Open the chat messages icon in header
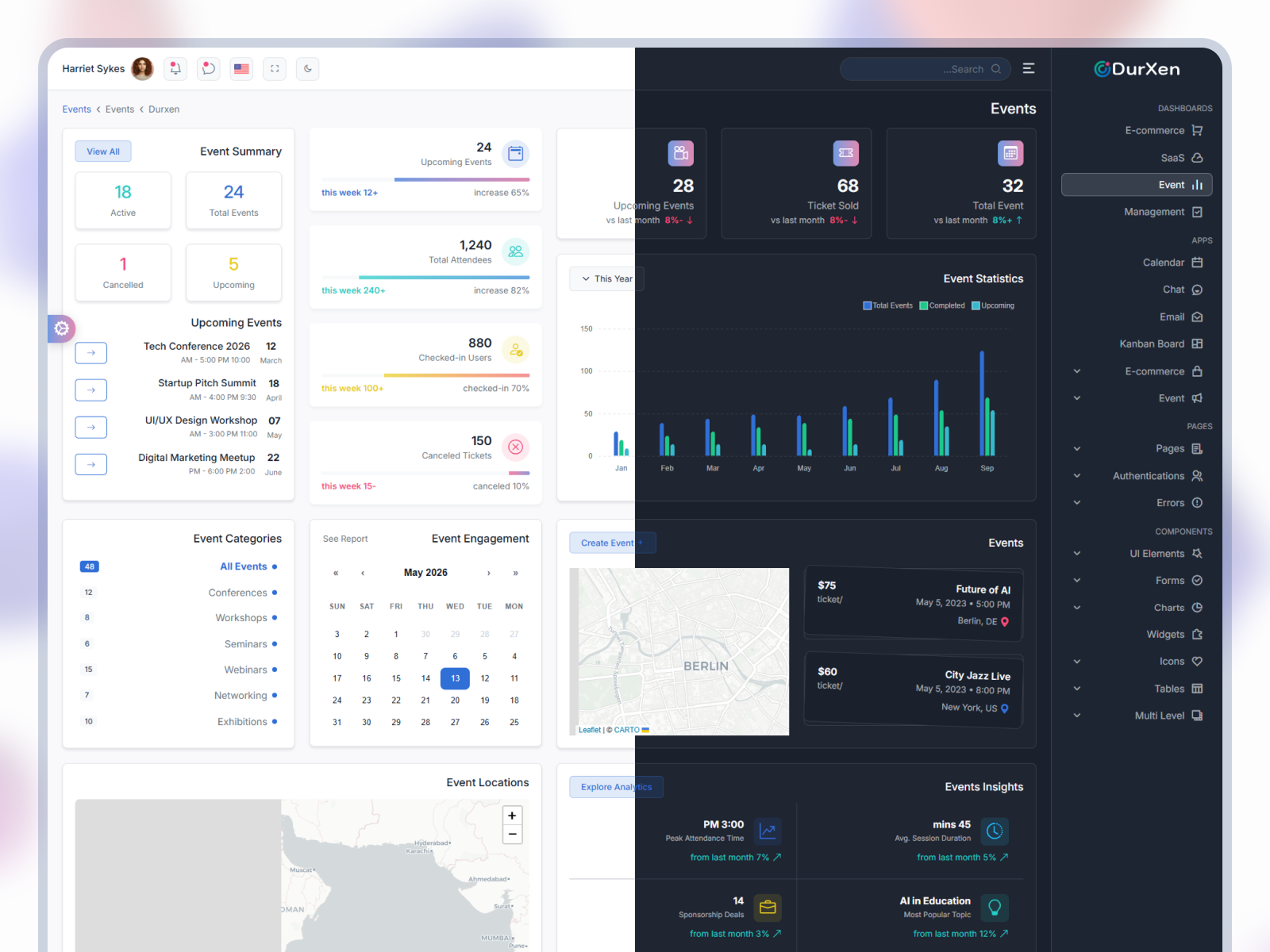This screenshot has width=1270, height=952. coord(209,69)
